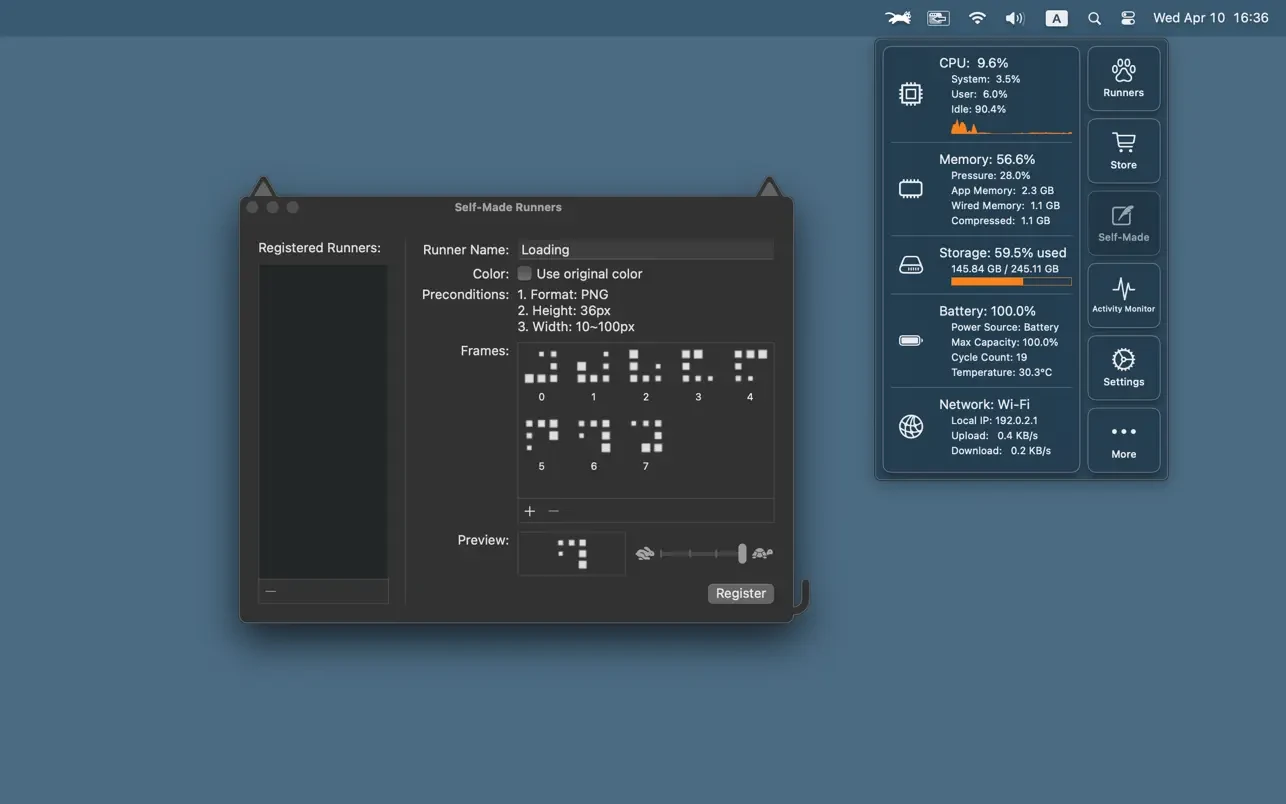1286x804 pixels.
Task: Select frame 0 thumbnail
Action: (x=542, y=367)
